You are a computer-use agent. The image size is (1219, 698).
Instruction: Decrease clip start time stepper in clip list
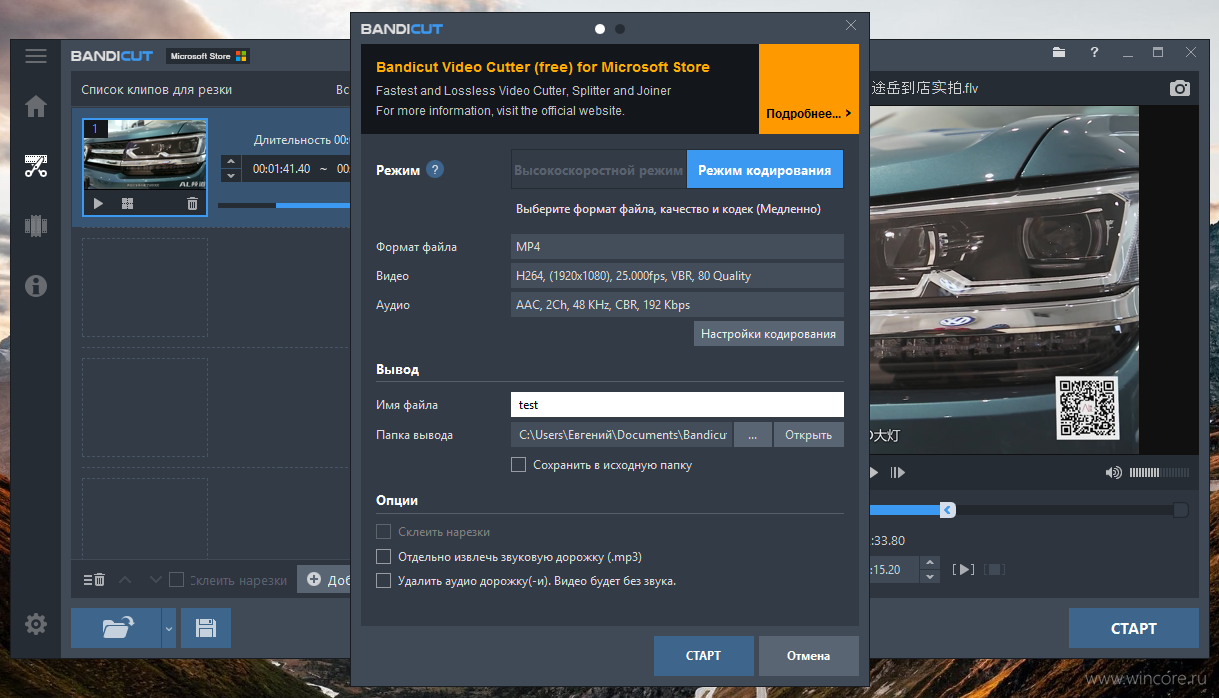coord(231,175)
